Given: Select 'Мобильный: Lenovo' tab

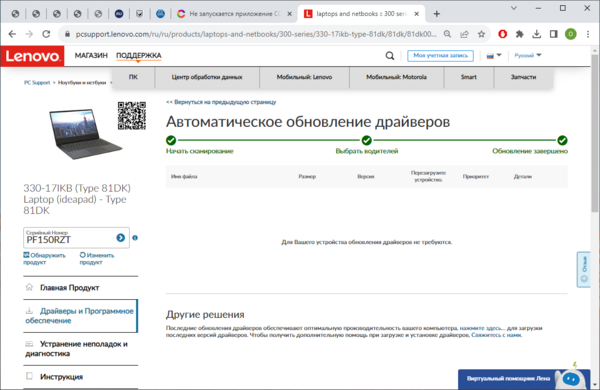Looking at the screenshot, I should click(304, 77).
